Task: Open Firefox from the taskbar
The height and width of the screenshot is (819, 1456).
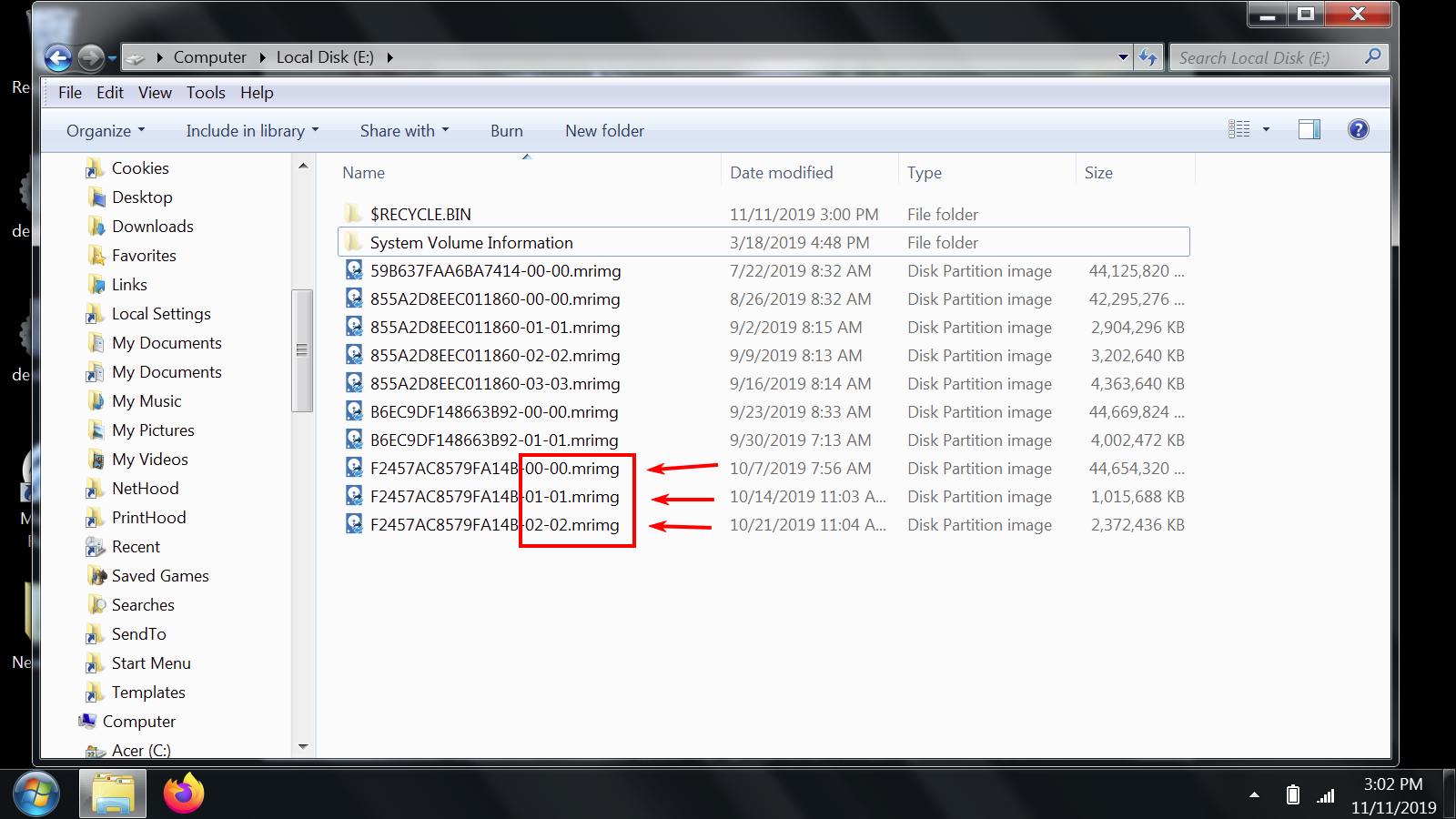Action: (184, 794)
